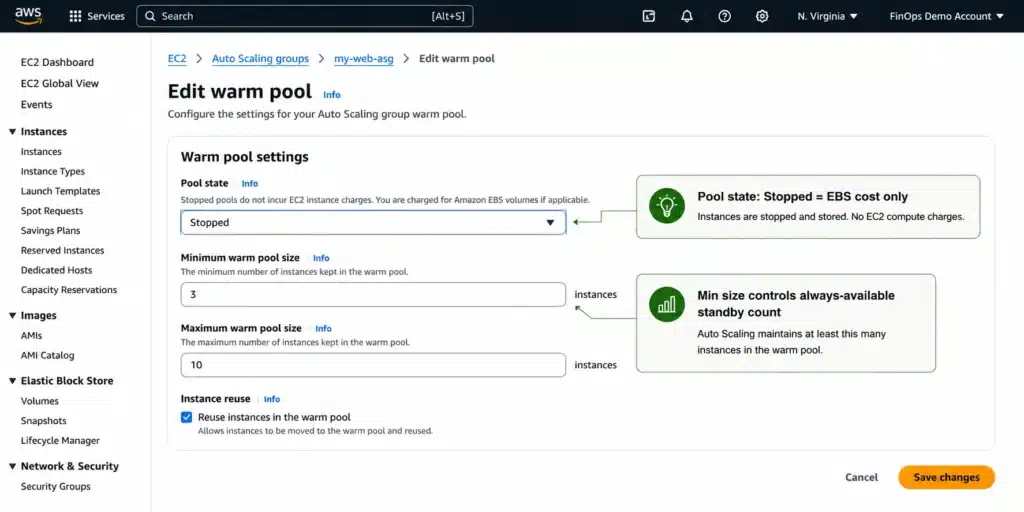Open Dedicated Hosts in sidebar

[x=57, y=270]
